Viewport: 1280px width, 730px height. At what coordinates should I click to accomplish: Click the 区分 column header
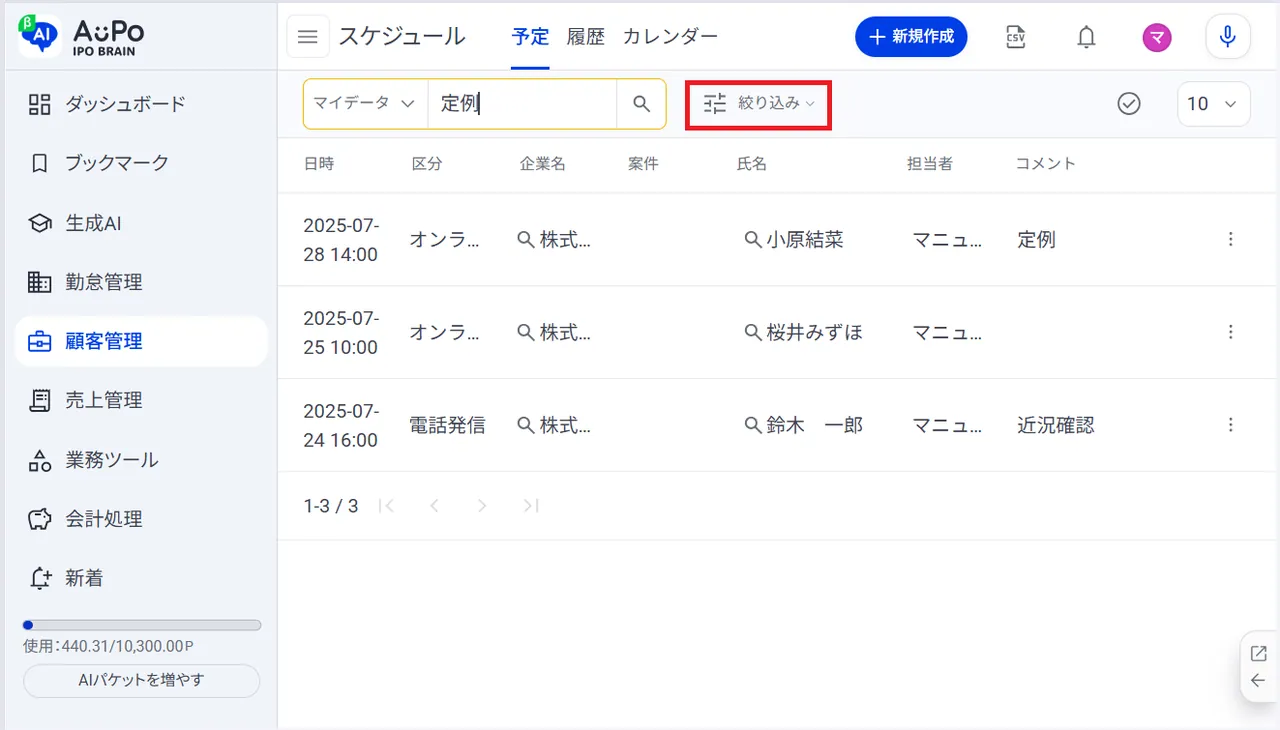click(x=427, y=164)
